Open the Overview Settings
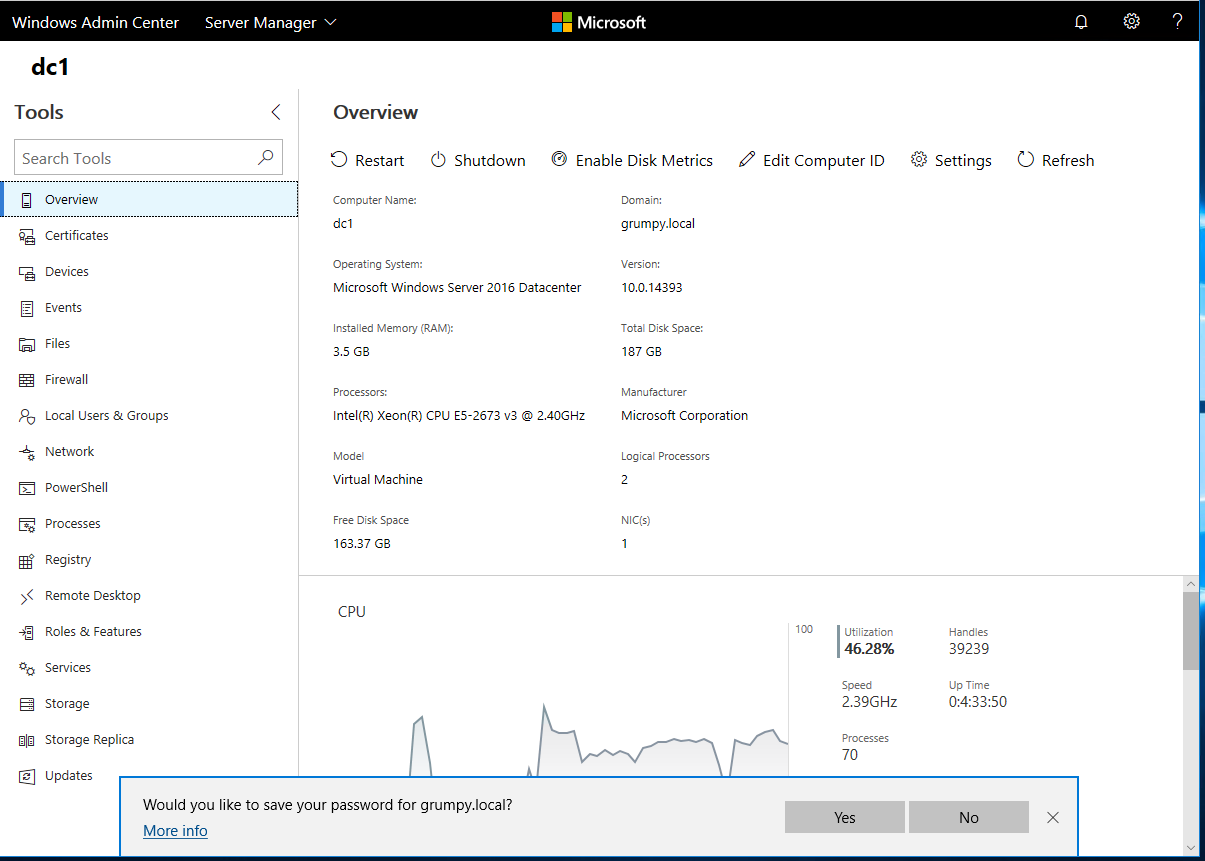The width and height of the screenshot is (1205, 861). coord(951,160)
